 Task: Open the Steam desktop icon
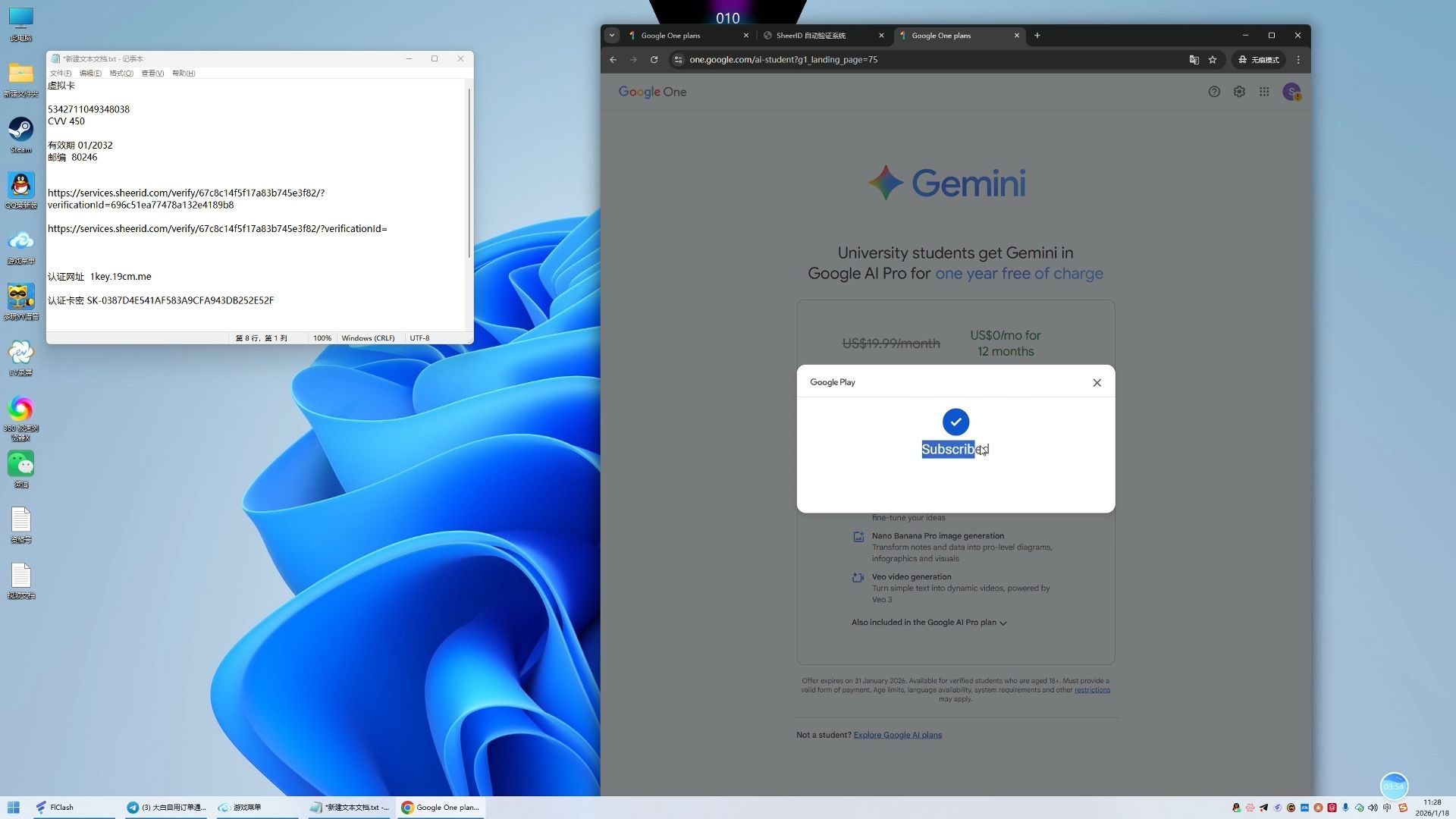coord(21,130)
